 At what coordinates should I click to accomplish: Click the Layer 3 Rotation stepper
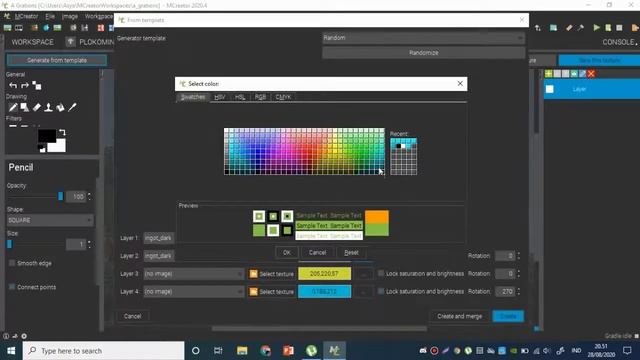[519, 273]
